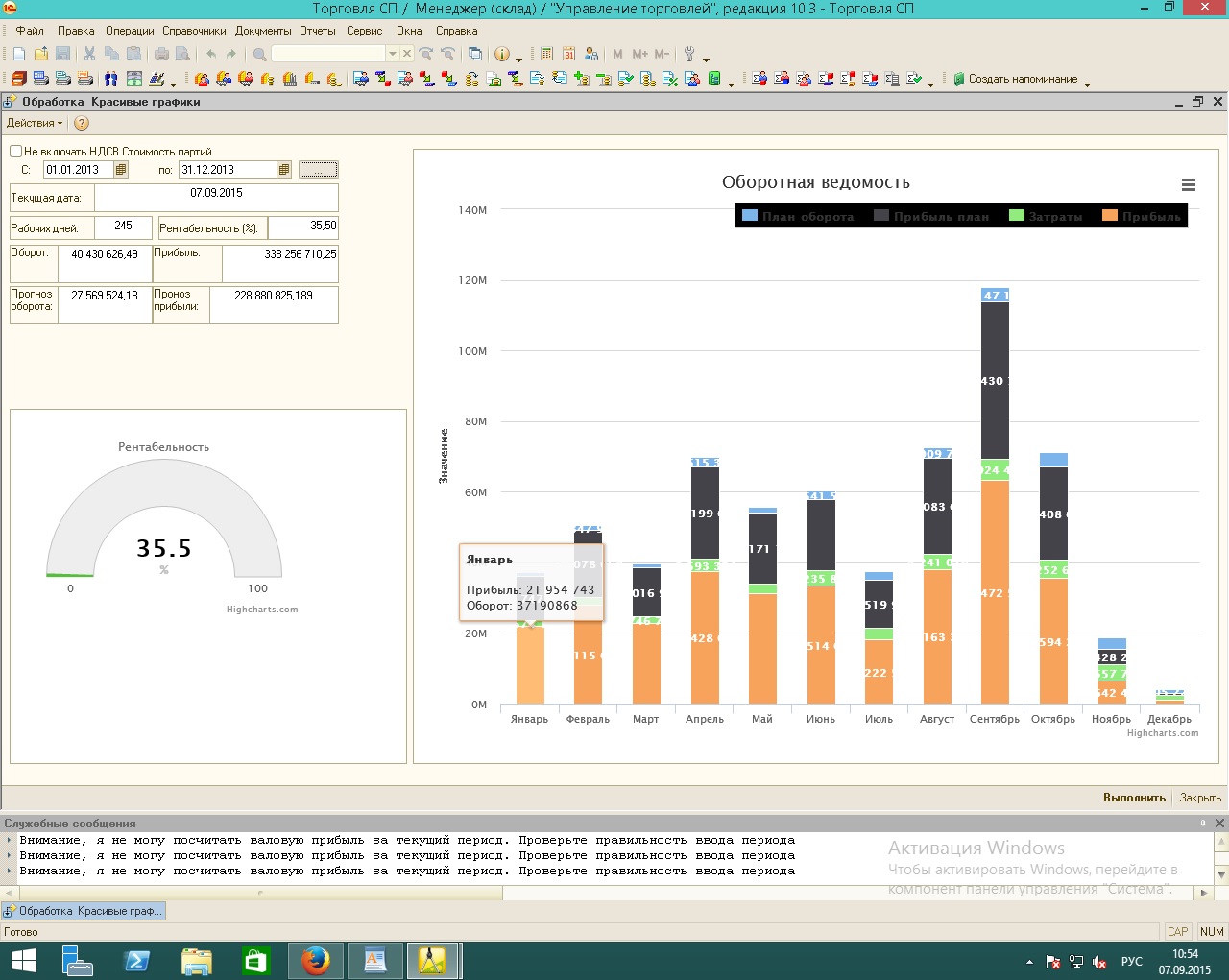Viewport: 1229px width, 980px height.
Task: Click the end date field 31.12.2013
Action: click(x=228, y=170)
